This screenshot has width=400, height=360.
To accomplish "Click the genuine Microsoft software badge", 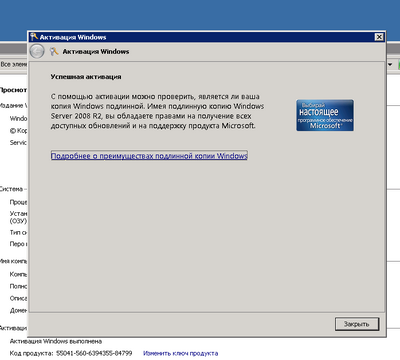I will 325,115.
